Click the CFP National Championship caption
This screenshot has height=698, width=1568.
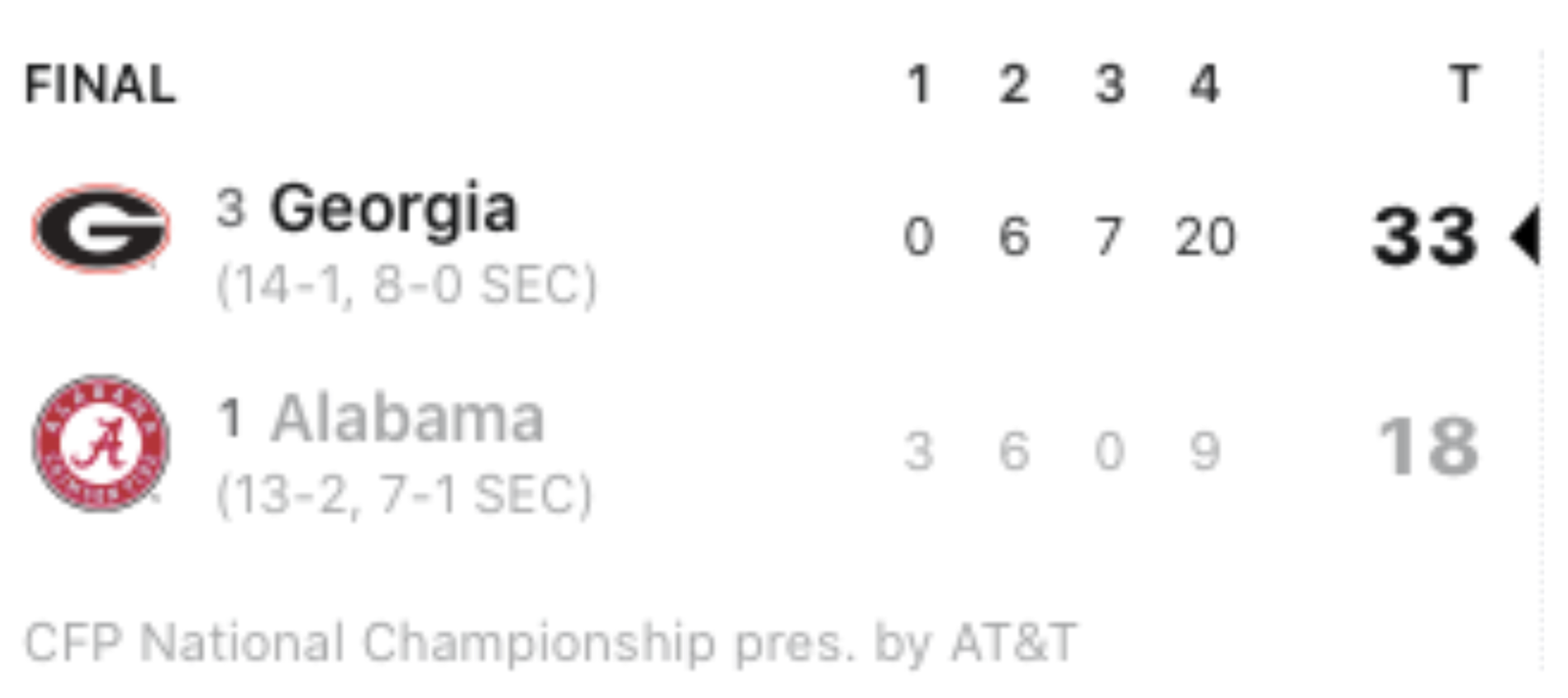pyautogui.click(x=551, y=644)
